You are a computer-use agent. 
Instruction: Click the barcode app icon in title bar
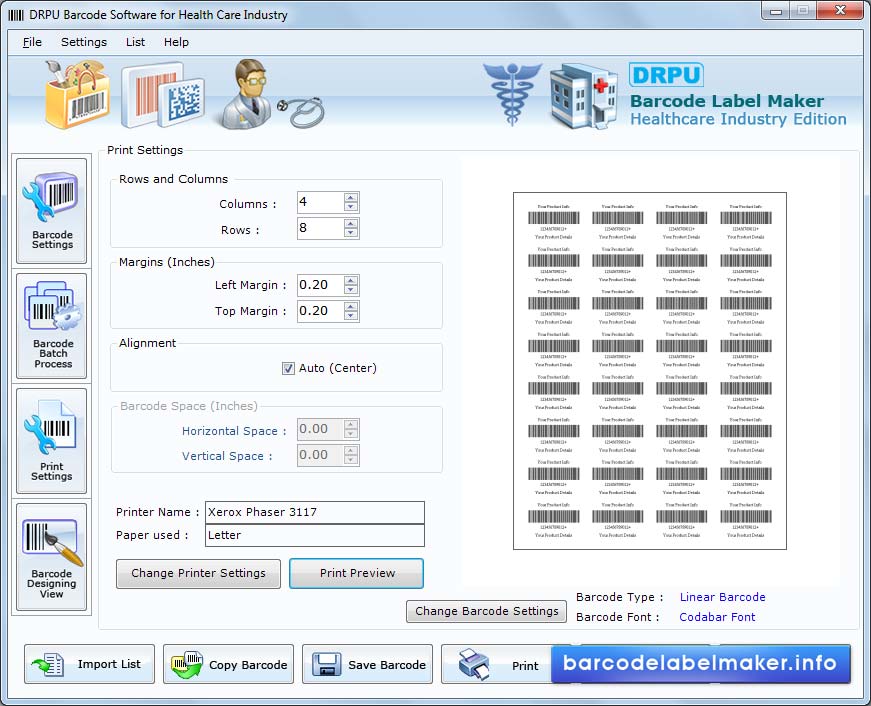16,15
